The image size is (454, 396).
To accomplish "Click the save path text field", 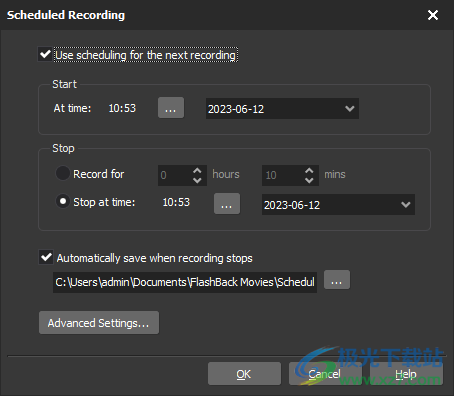I will pos(185,282).
